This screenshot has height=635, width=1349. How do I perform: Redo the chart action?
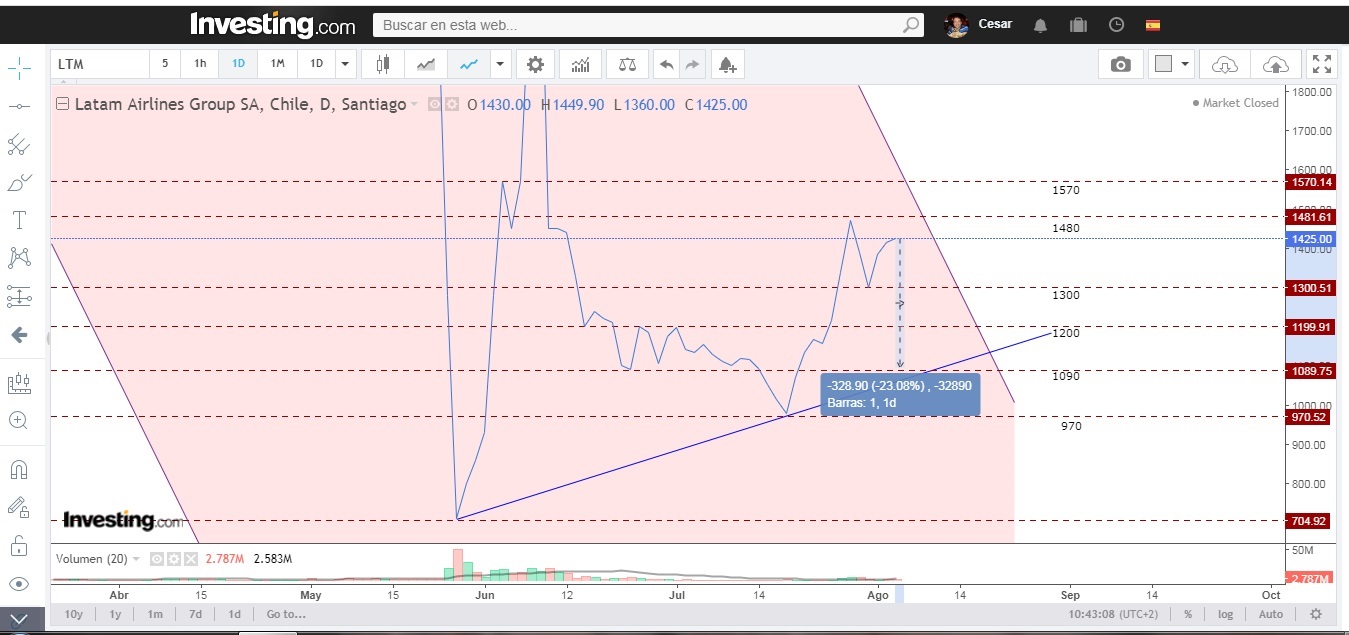[x=692, y=64]
